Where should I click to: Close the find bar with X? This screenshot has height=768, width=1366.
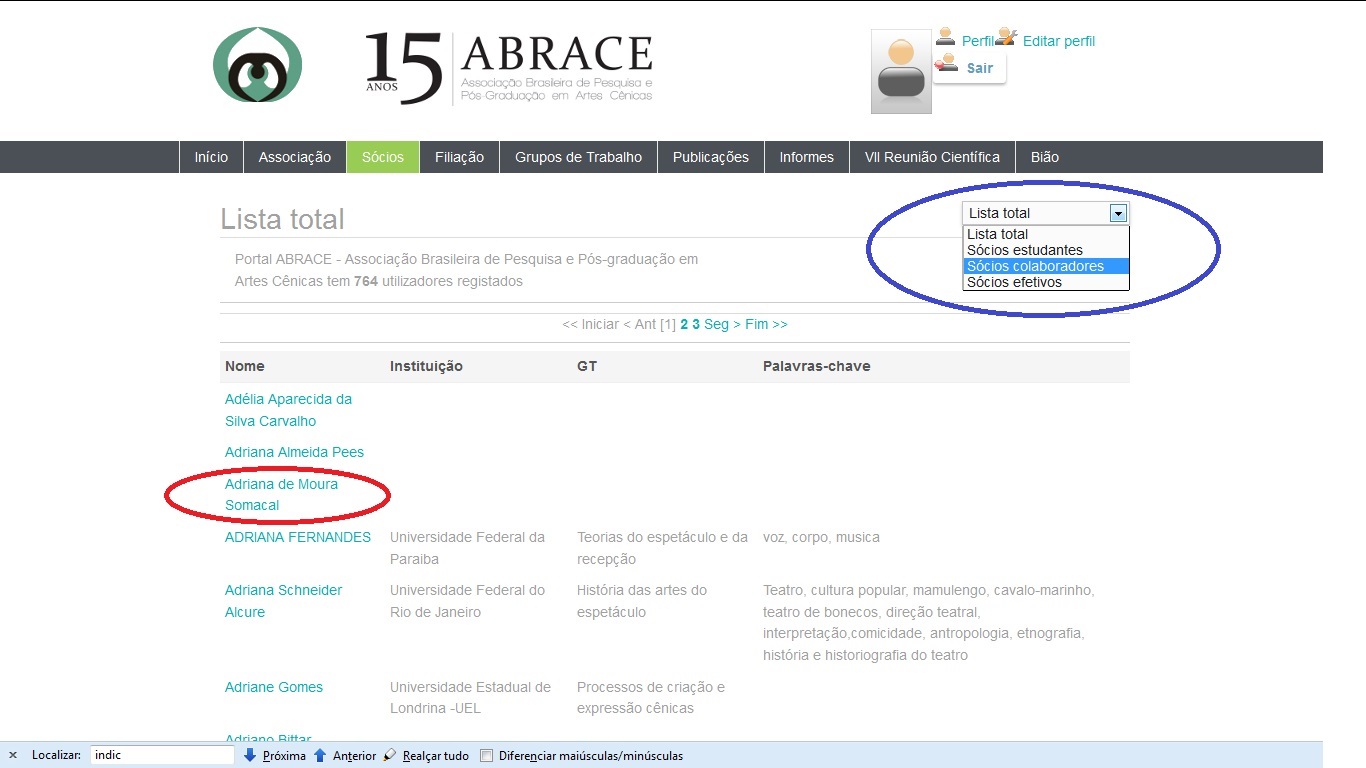click(13, 756)
